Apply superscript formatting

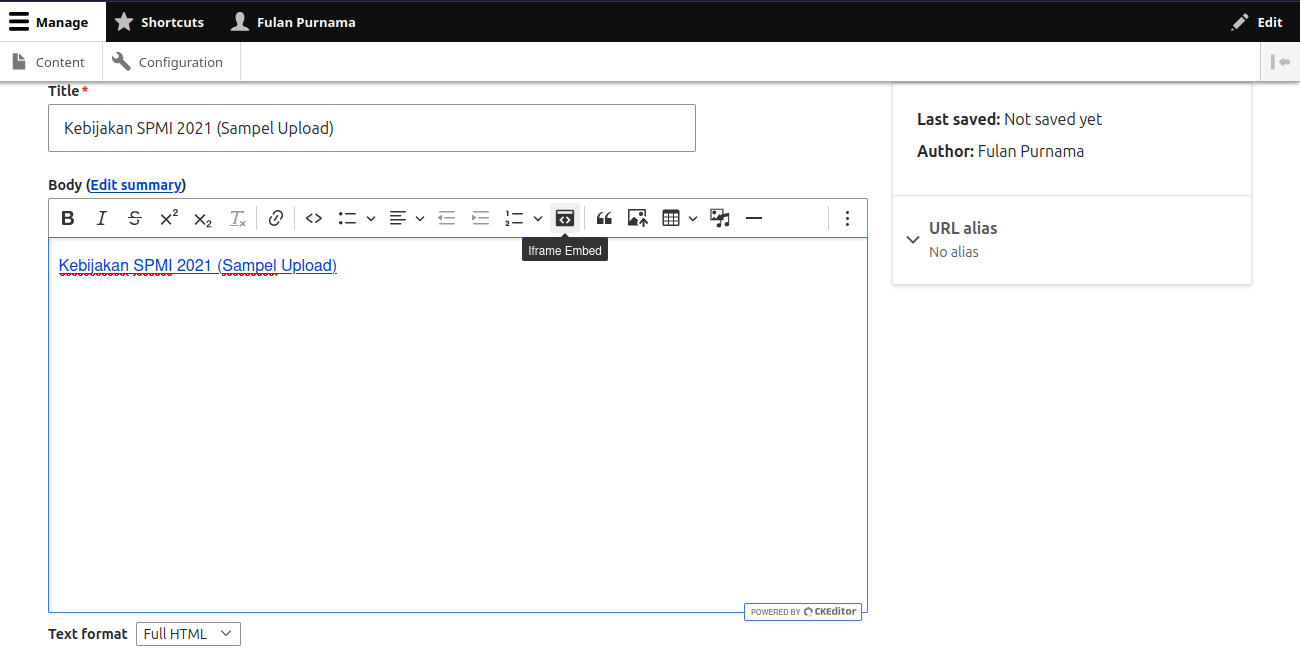click(x=169, y=218)
